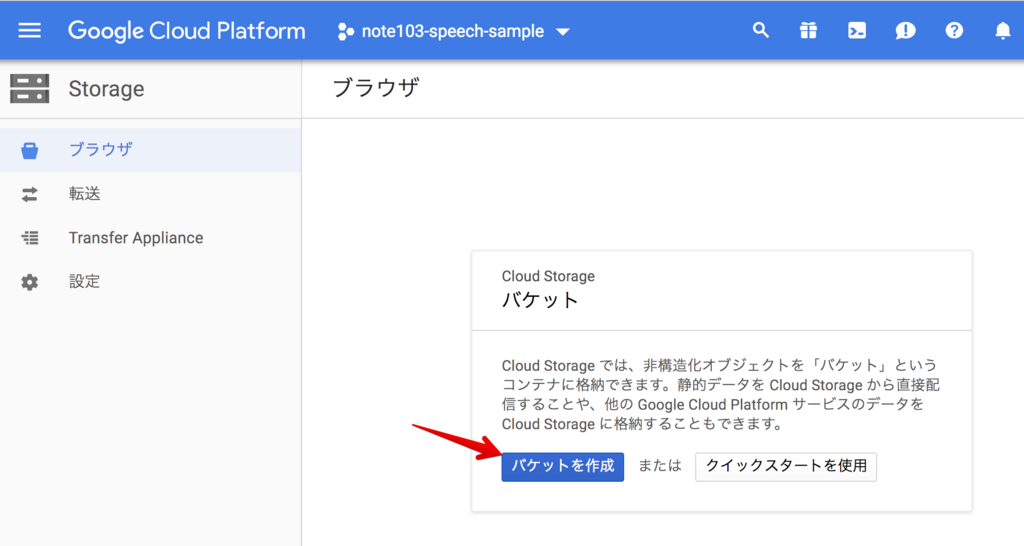Click the Cloud Storage label in the card
This screenshot has width=1024, height=546.
[548, 276]
